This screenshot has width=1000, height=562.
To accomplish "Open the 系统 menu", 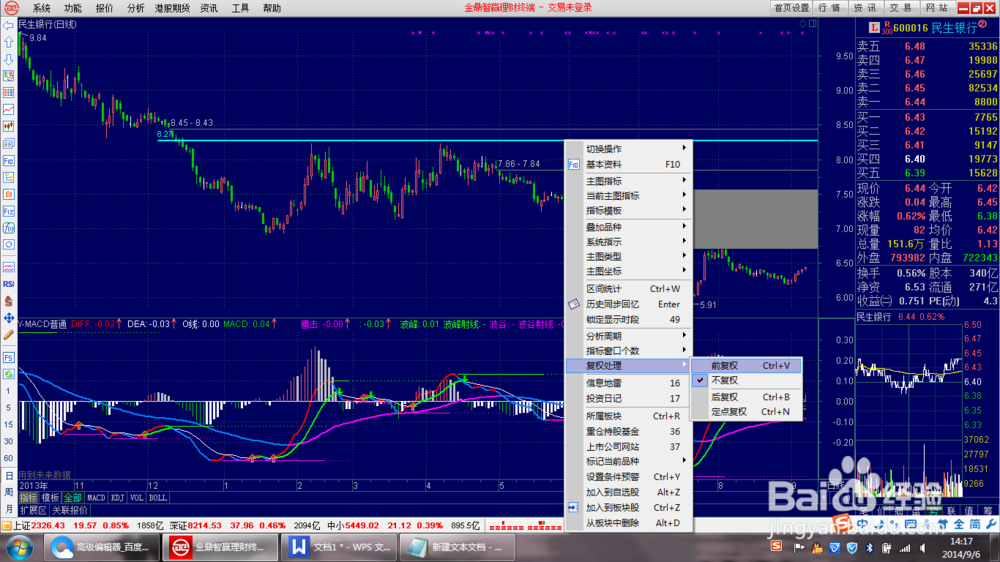I will (41, 8).
